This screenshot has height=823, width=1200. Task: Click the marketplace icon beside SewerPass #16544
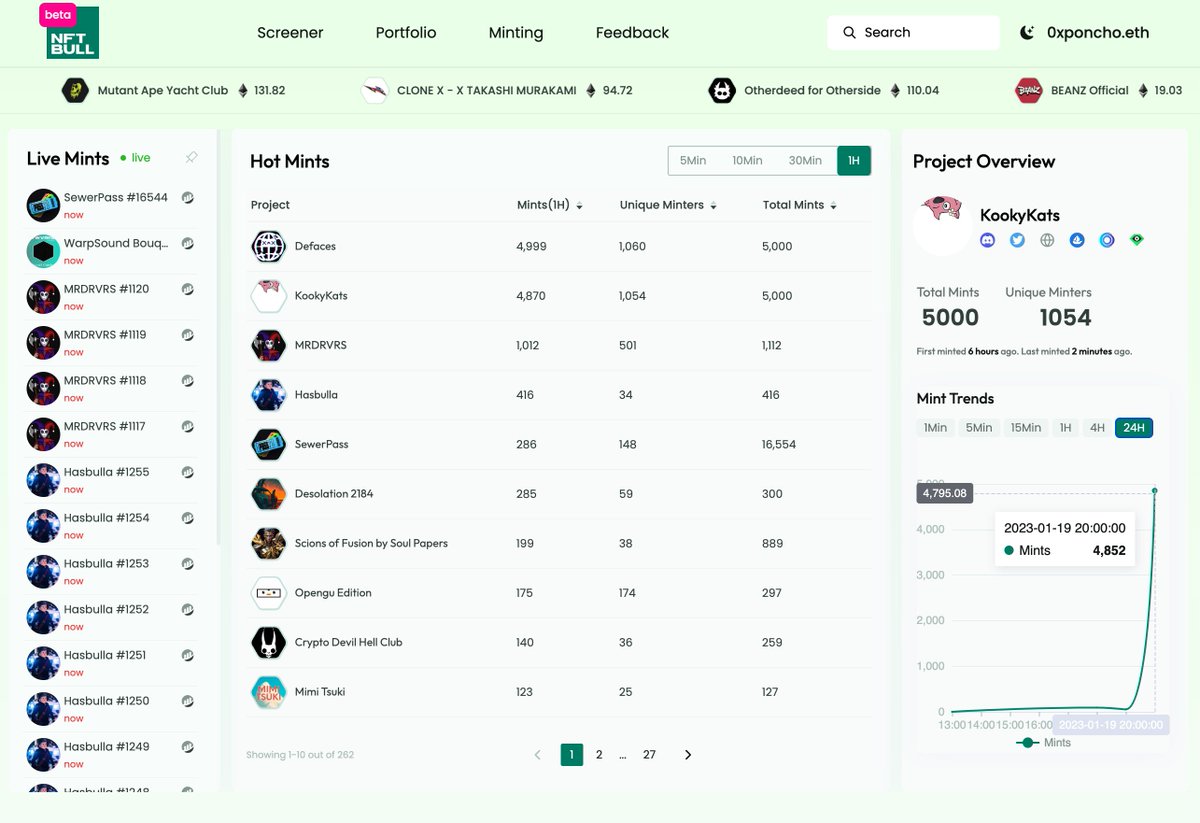click(x=187, y=197)
